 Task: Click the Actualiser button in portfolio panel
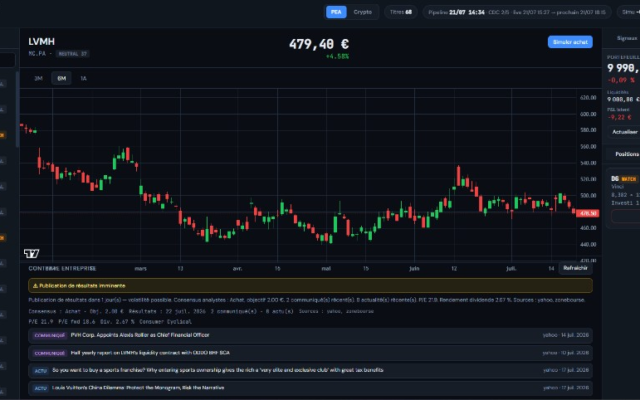click(624, 132)
